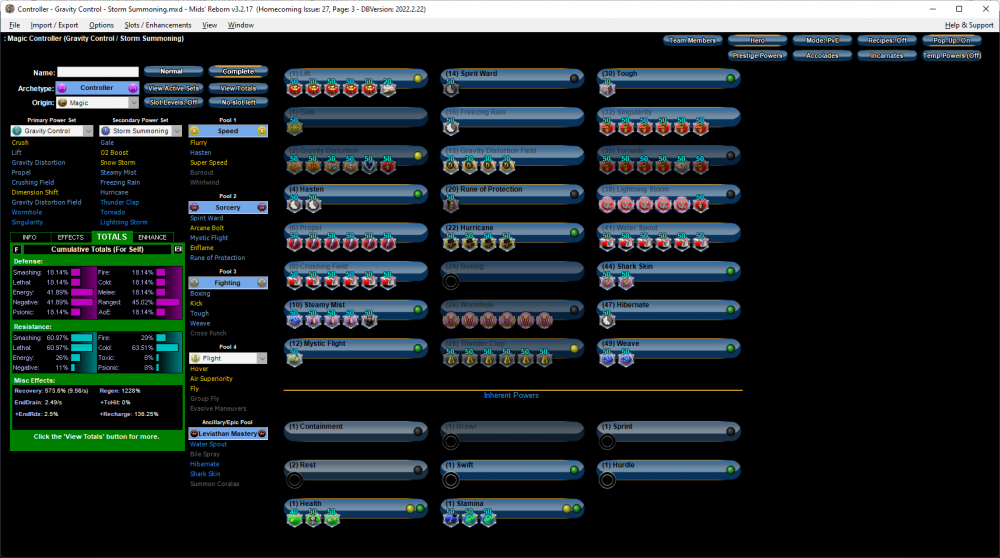
Task: Open the Origin dropdown showing Magic
Action: tap(98, 102)
